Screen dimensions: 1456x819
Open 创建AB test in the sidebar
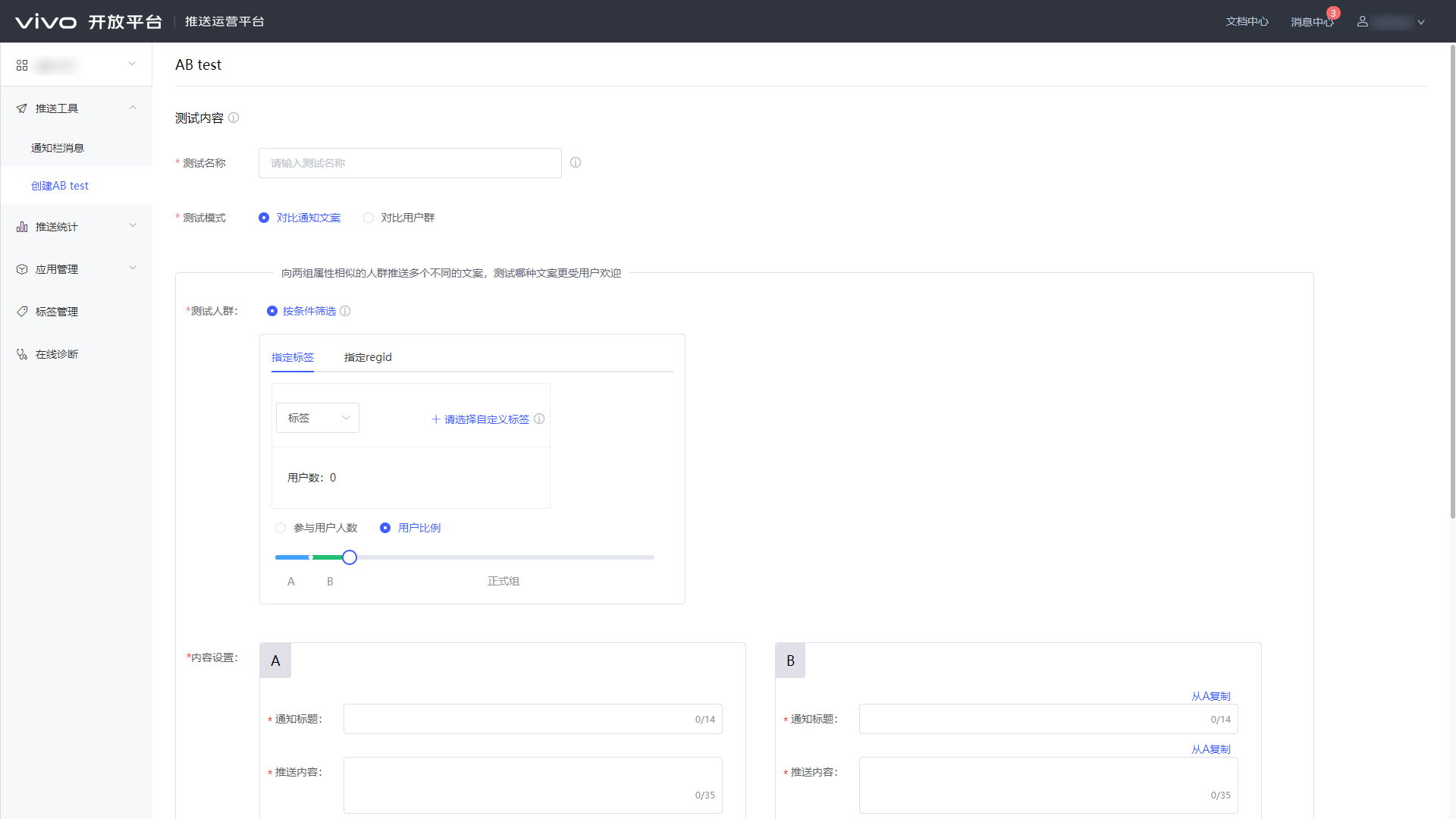pos(60,186)
